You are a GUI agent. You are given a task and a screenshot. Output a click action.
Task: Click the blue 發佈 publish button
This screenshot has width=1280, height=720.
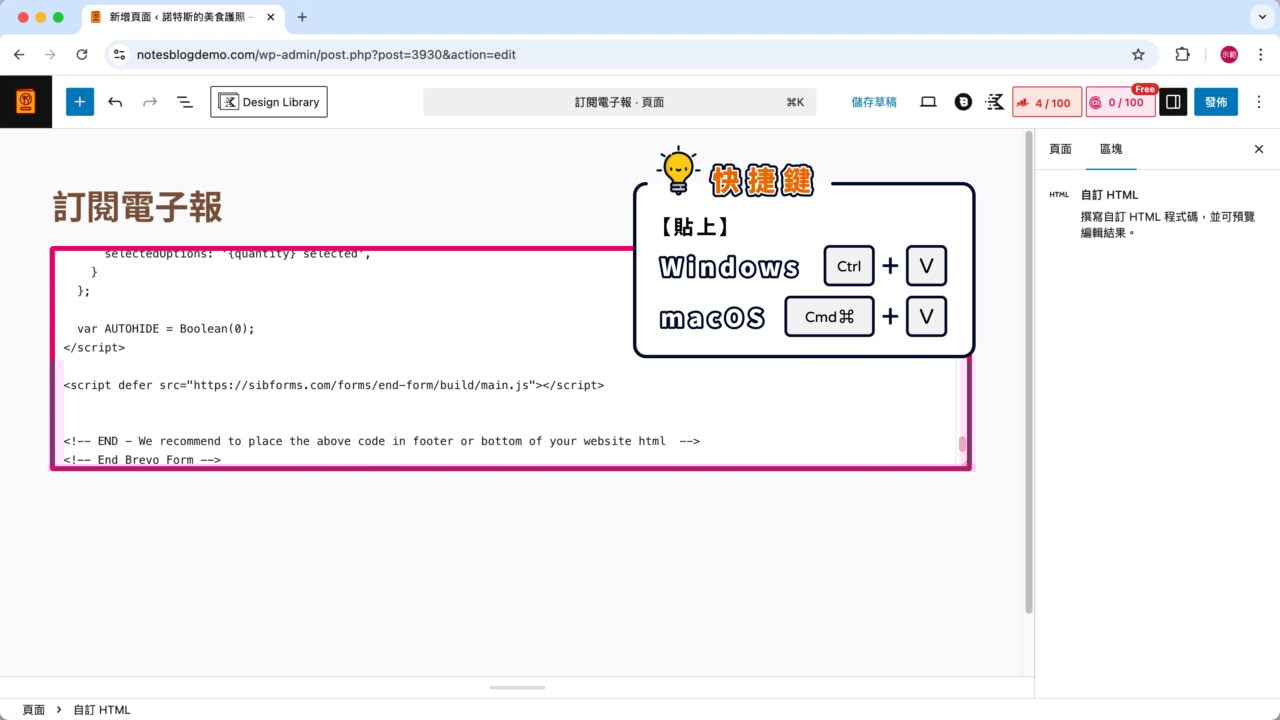coord(1215,101)
